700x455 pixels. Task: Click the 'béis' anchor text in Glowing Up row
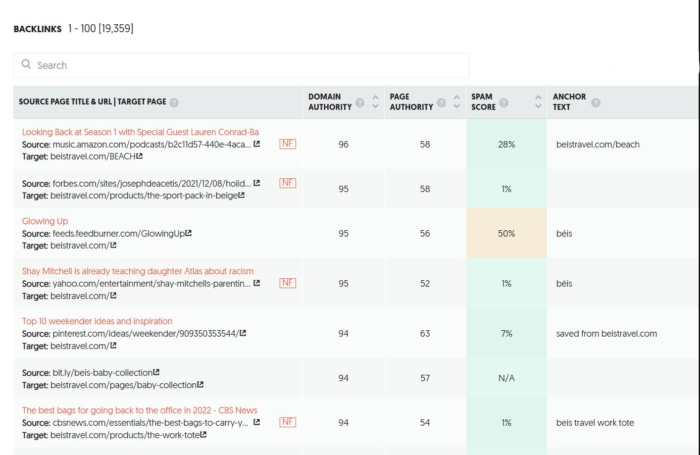click(x=564, y=233)
